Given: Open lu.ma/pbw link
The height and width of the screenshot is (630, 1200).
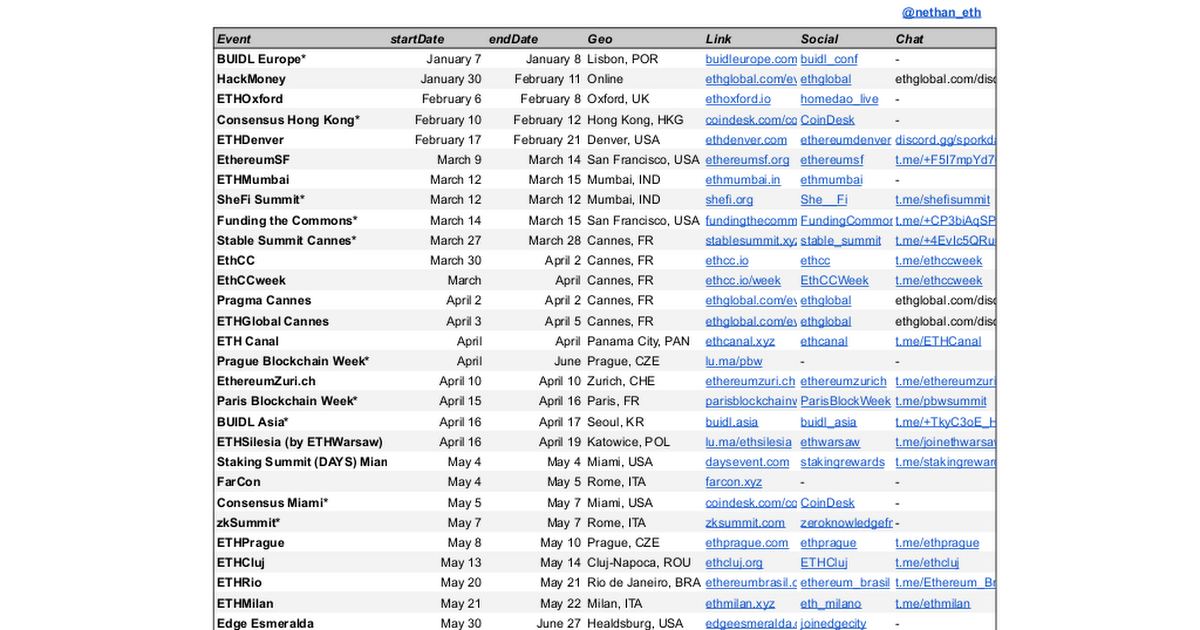Looking at the screenshot, I should coord(734,361).
